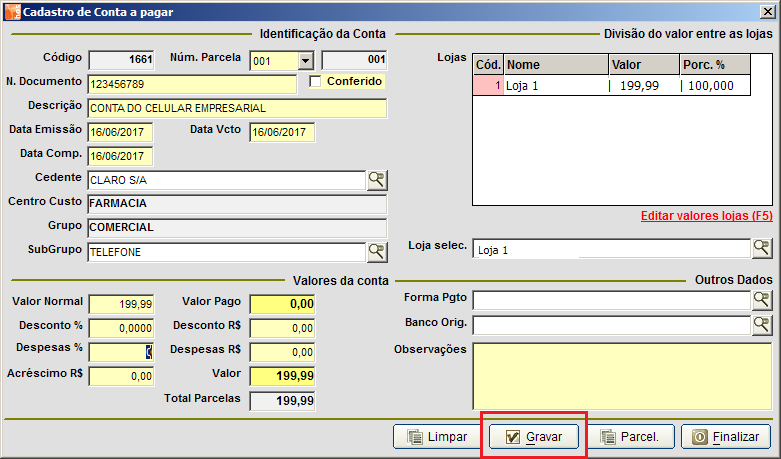This screenshot has width=781, height=459.
Task: Click the Valor Normal input field
Action: click(x=121, y=303)
